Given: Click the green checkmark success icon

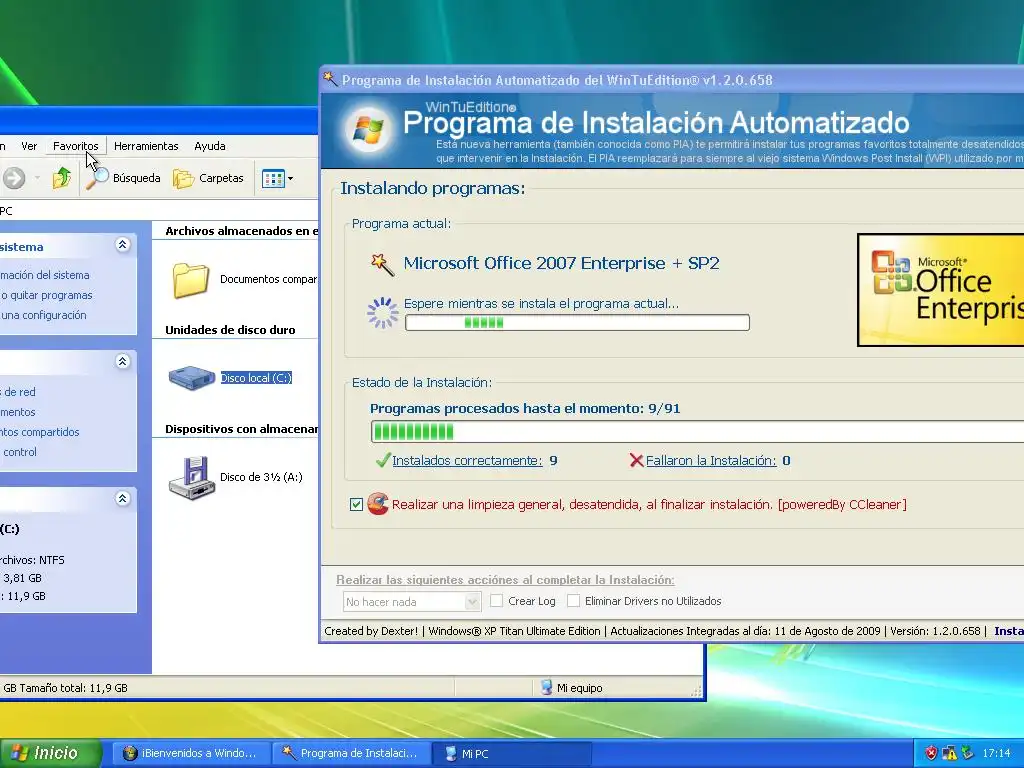Looking at the screenshot, I should [383, 460].
